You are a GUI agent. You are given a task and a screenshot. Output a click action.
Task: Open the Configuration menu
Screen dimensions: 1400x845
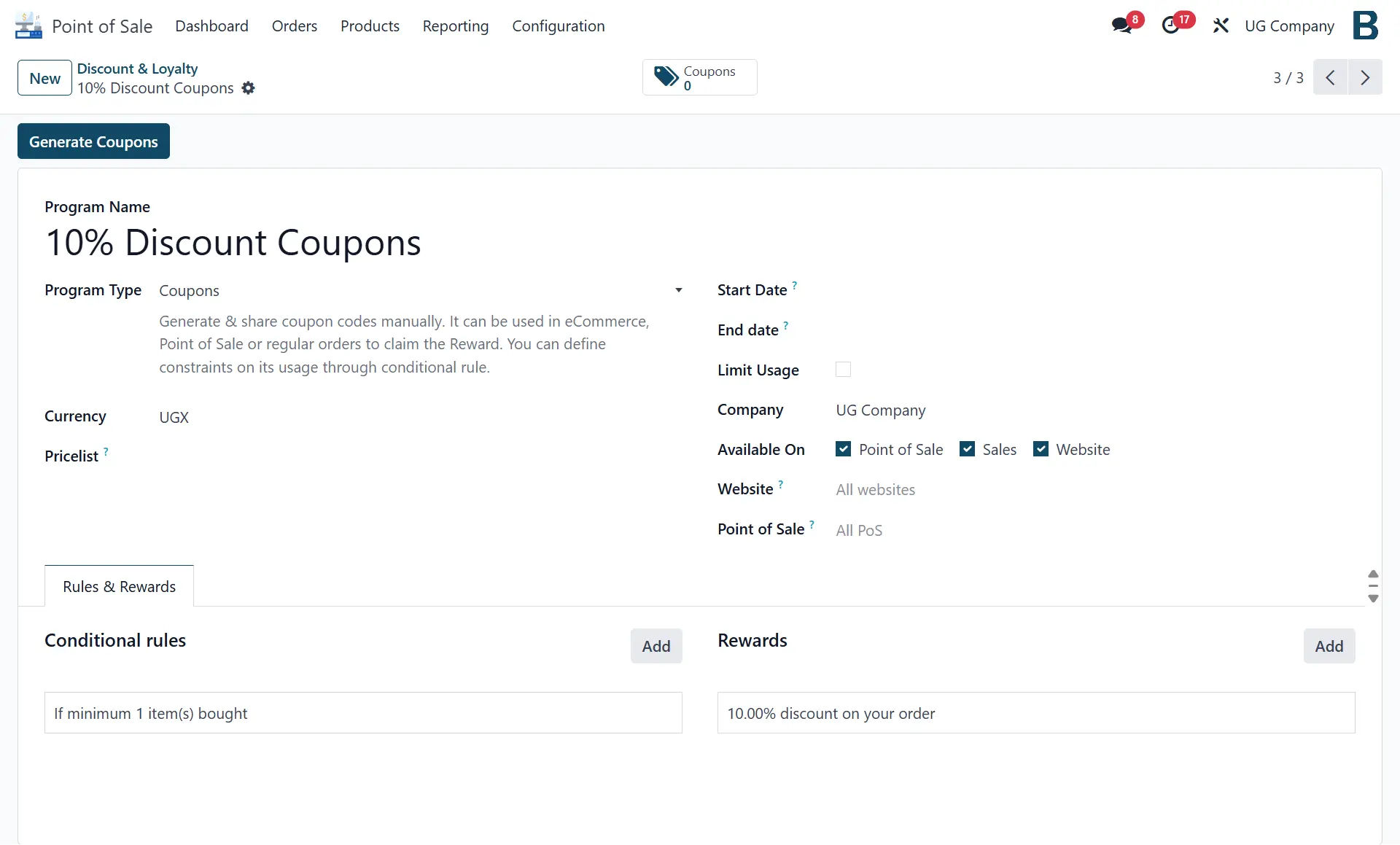(x=558, y=26)
